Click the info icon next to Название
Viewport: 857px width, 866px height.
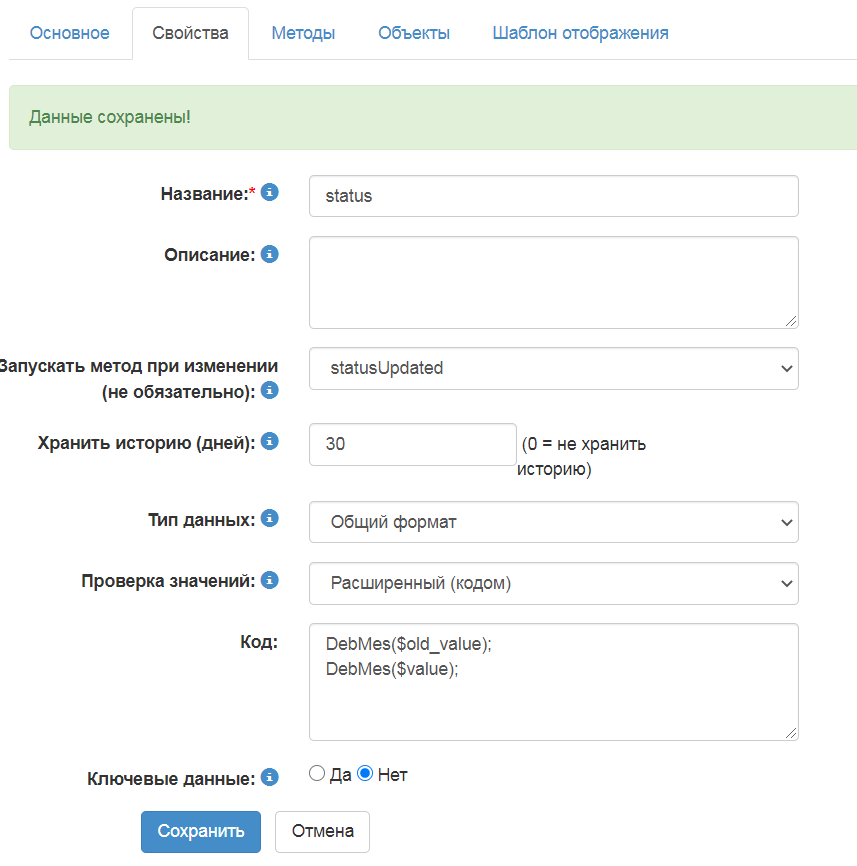pyautogui.click(x=269, y=193)
